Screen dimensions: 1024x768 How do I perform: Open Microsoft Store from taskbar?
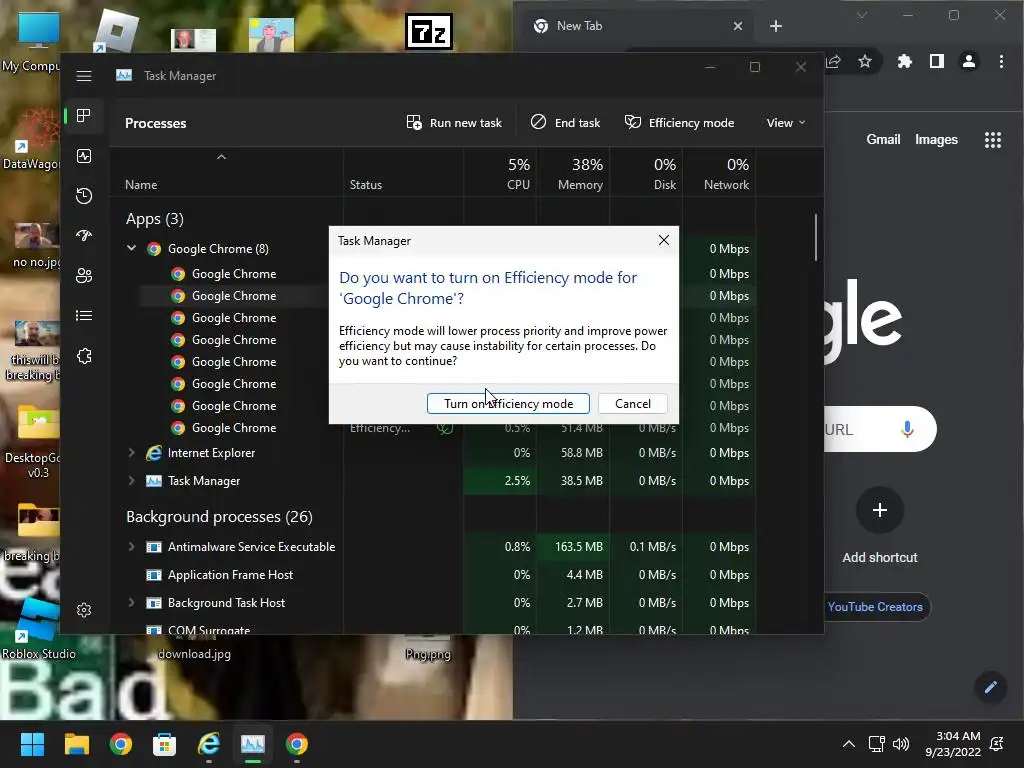pos(165,744)
